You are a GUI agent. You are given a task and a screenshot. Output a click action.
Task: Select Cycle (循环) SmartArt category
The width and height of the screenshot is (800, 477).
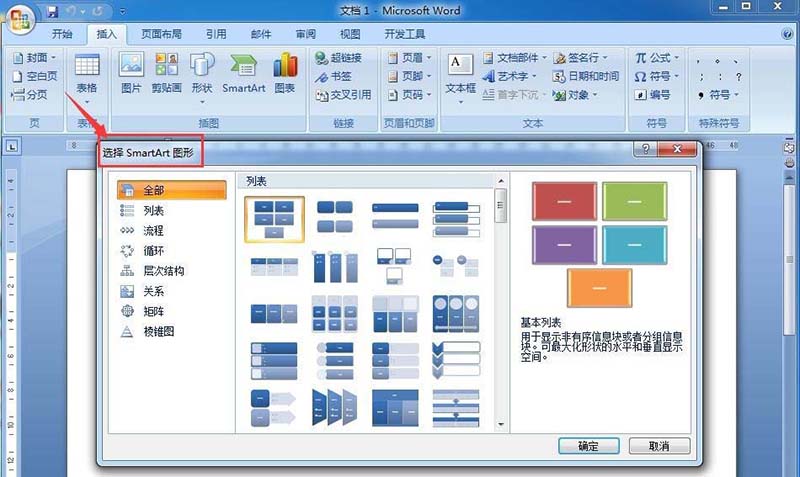coord(171,250)
